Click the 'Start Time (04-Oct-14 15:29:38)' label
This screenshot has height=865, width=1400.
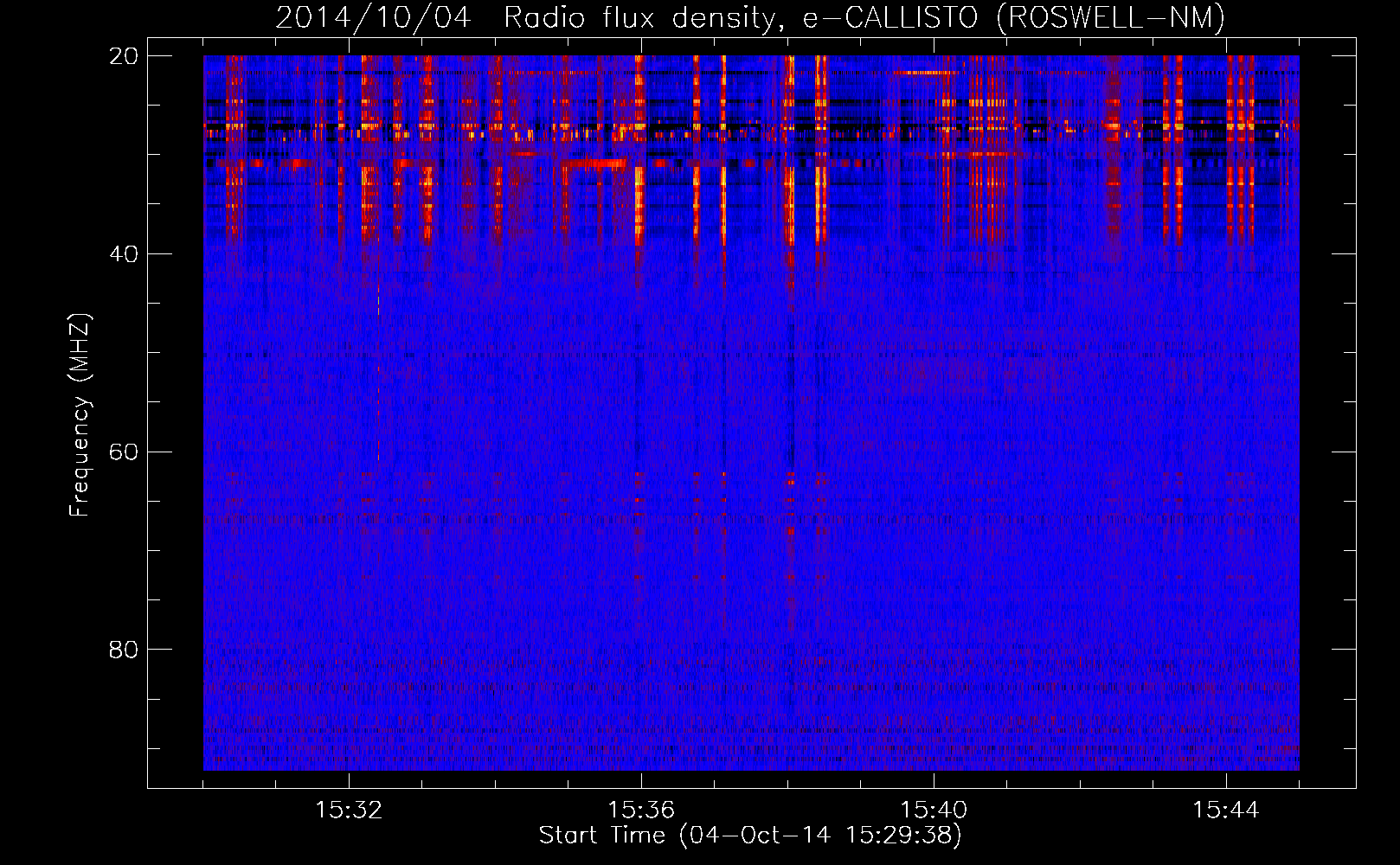click(x=750, y=835)
